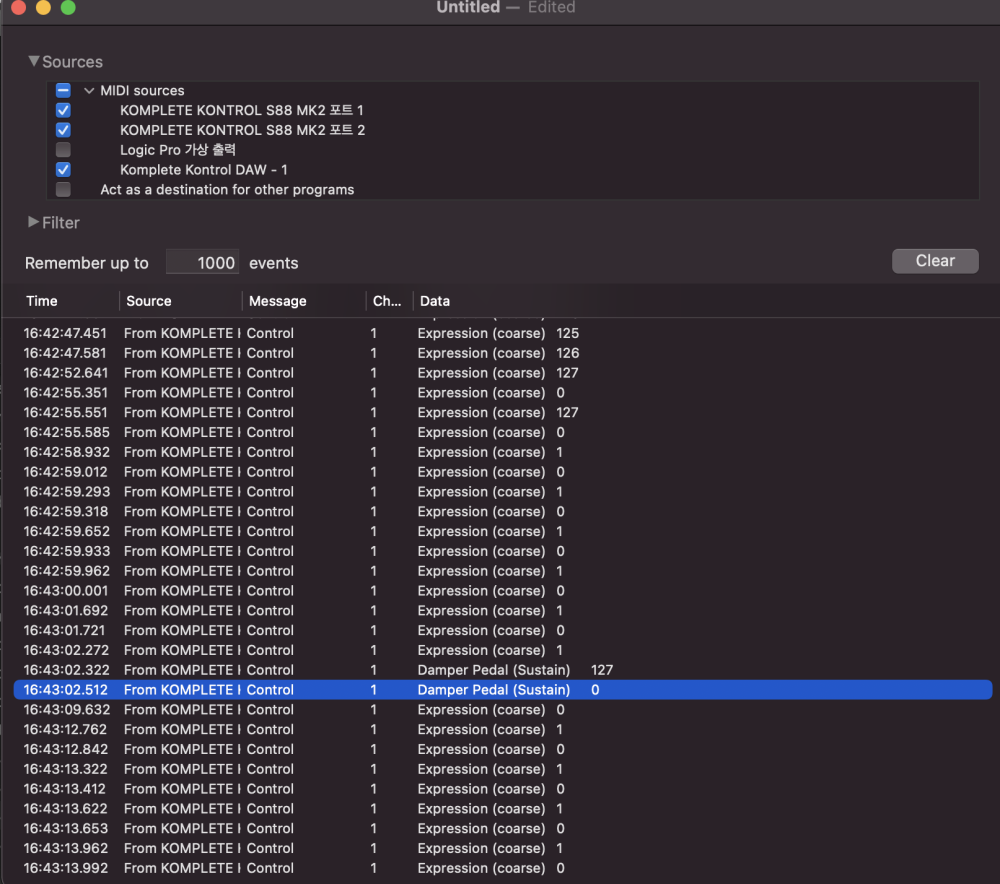Image resolution: width=1000 pixels, height=884 pixels.
Task: Select the event row at 16:43:01.692
Action: point(503,610)
